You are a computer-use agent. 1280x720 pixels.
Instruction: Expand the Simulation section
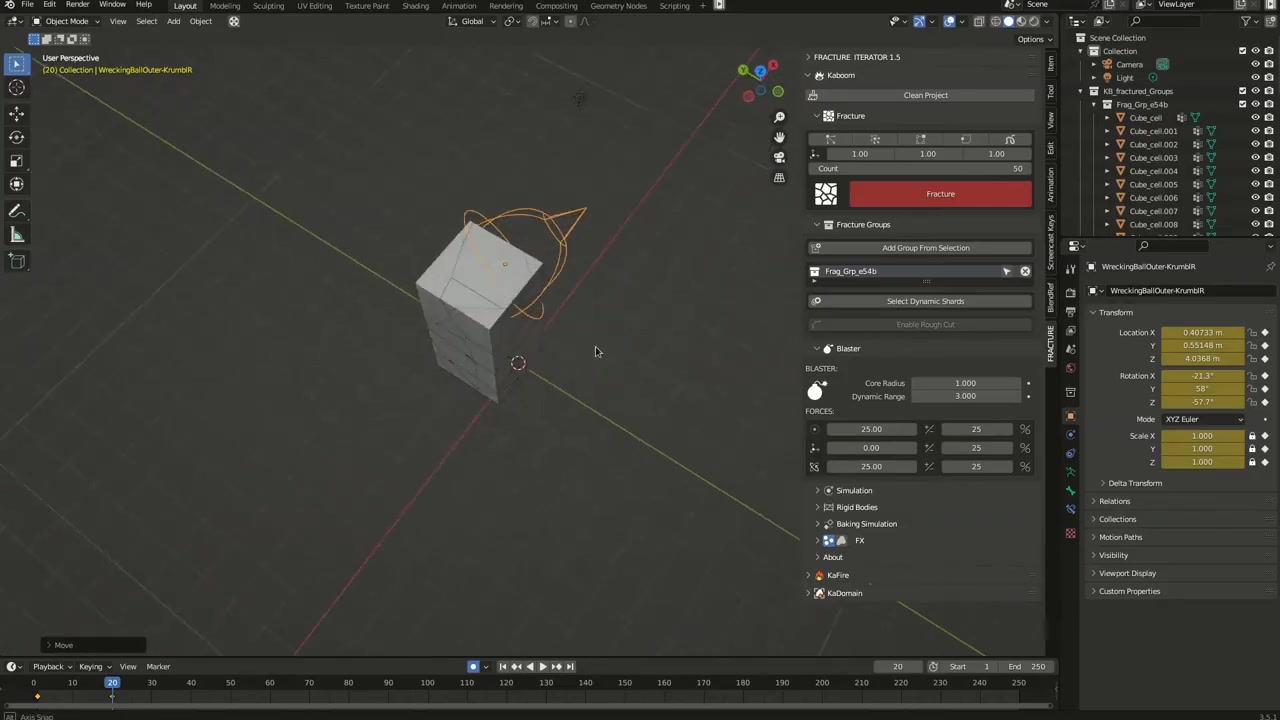coord(853,490)
